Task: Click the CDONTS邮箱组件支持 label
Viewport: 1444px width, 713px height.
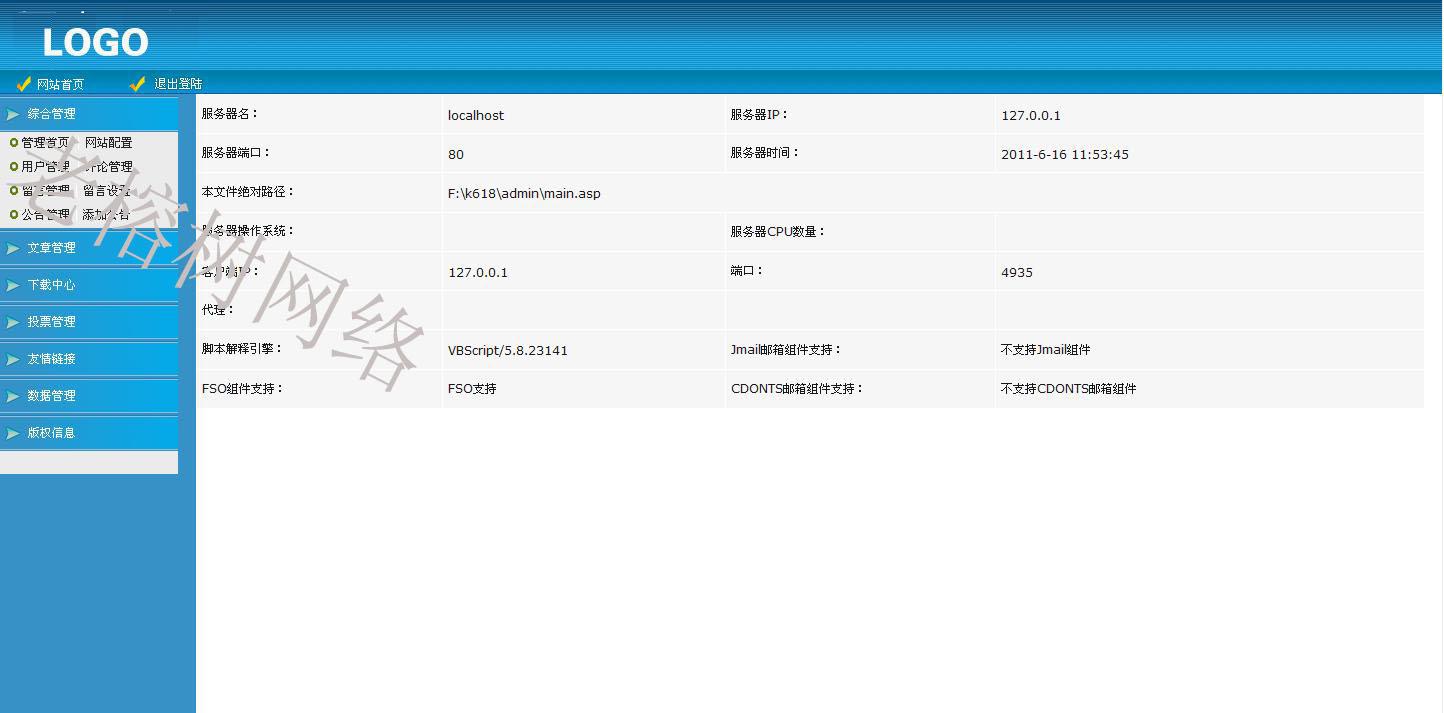Action: [x=797, y=389]
